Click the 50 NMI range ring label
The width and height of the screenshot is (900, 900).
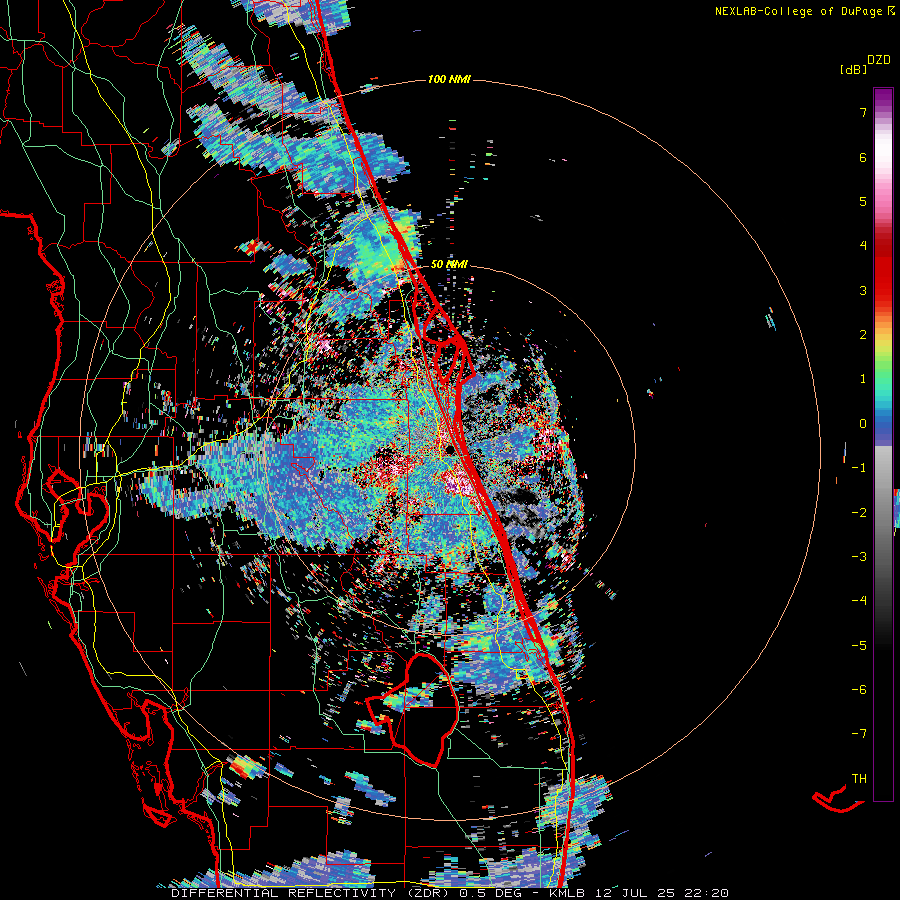click(449, 264)
